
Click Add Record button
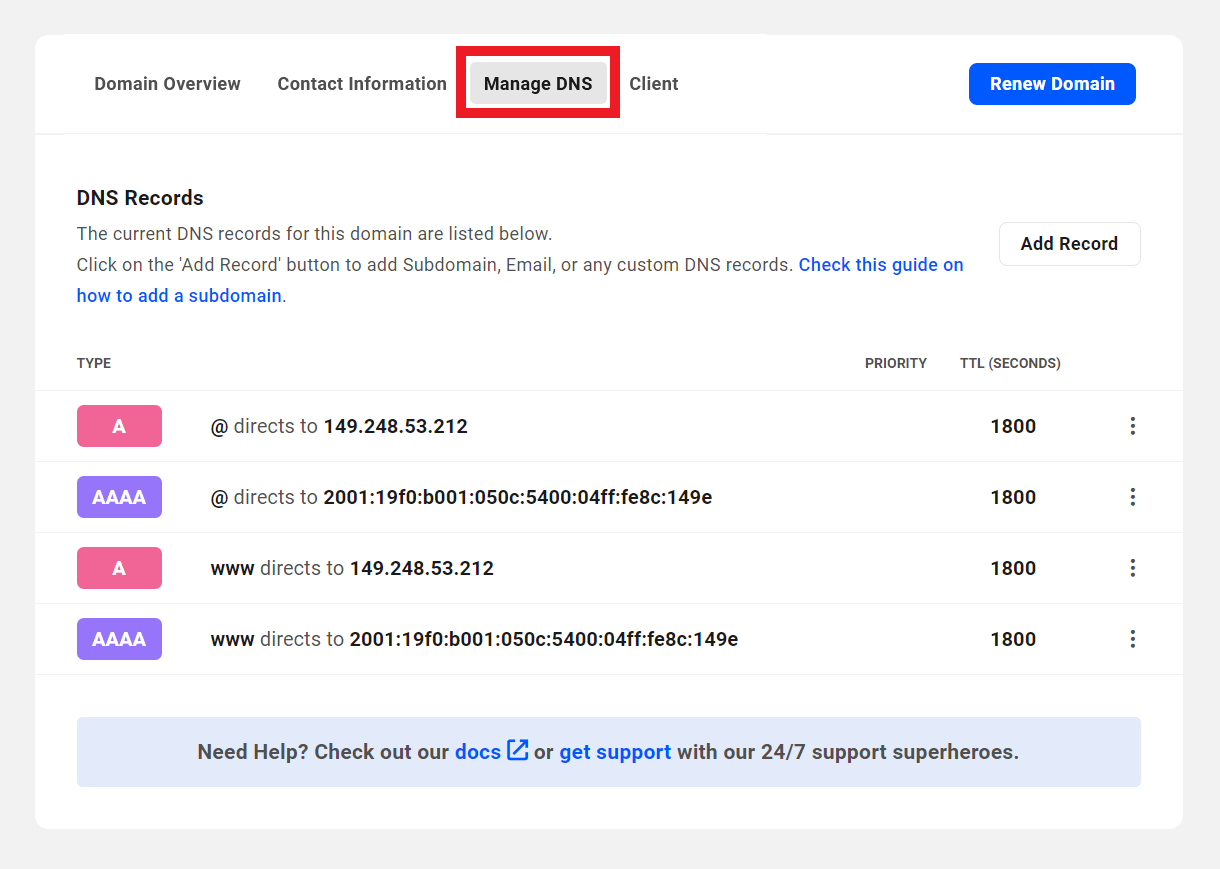(x=1069, y=244)
